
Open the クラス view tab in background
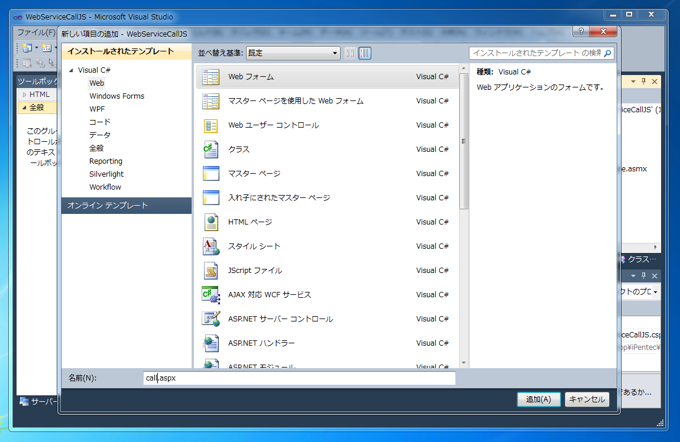pos(639,259)
